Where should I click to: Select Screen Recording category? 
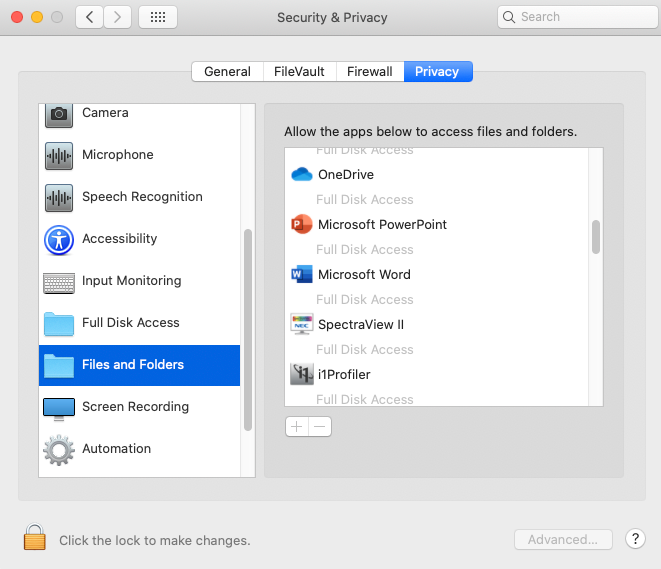click(140, 407)
